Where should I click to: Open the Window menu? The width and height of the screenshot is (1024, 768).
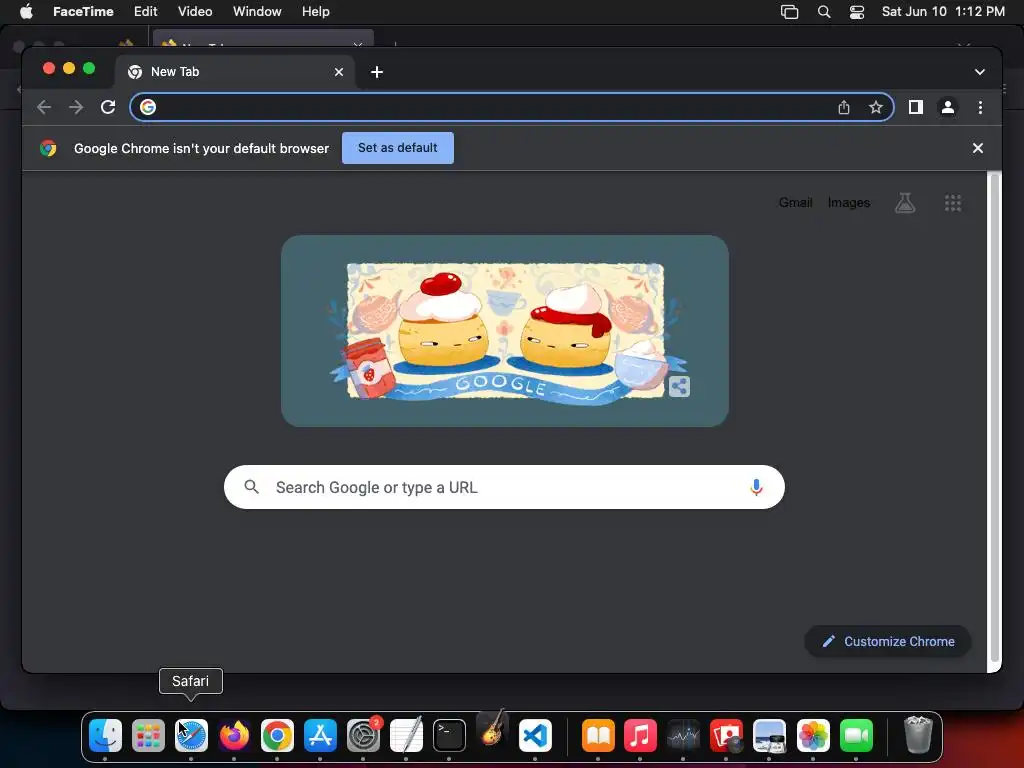point(257,12)
